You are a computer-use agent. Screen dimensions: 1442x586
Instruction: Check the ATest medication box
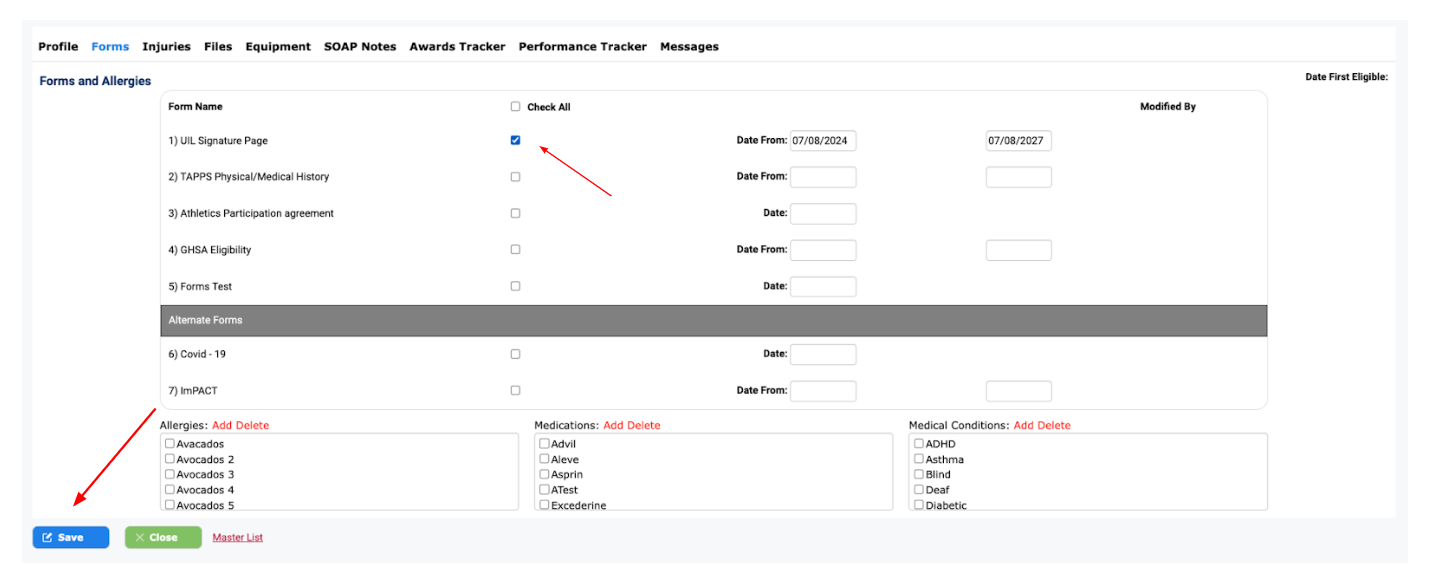(x=544, y=490)
